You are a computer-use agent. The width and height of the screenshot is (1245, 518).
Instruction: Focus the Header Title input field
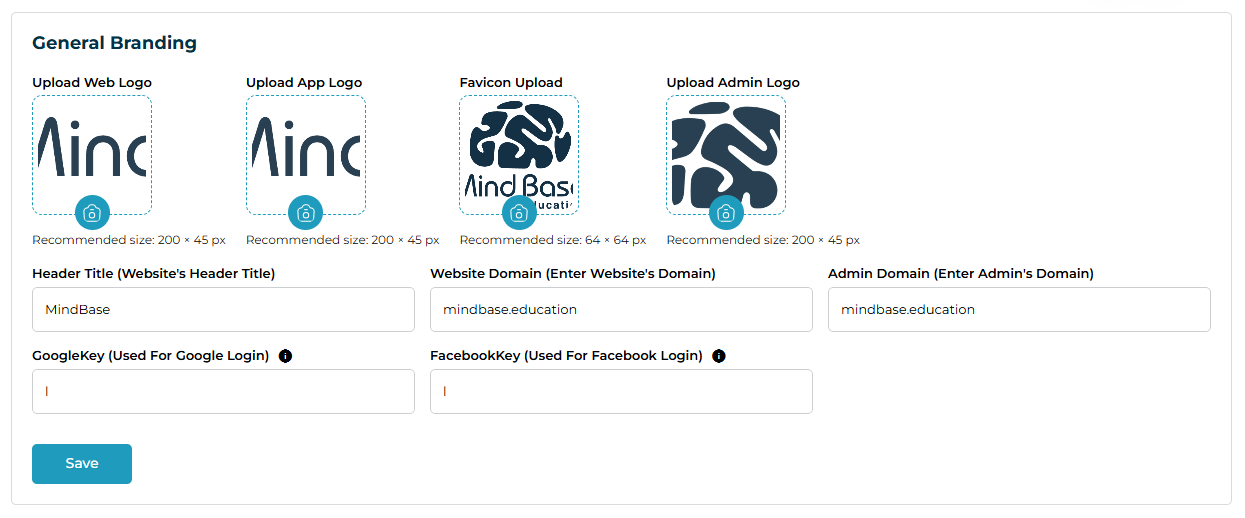(223, 310)
